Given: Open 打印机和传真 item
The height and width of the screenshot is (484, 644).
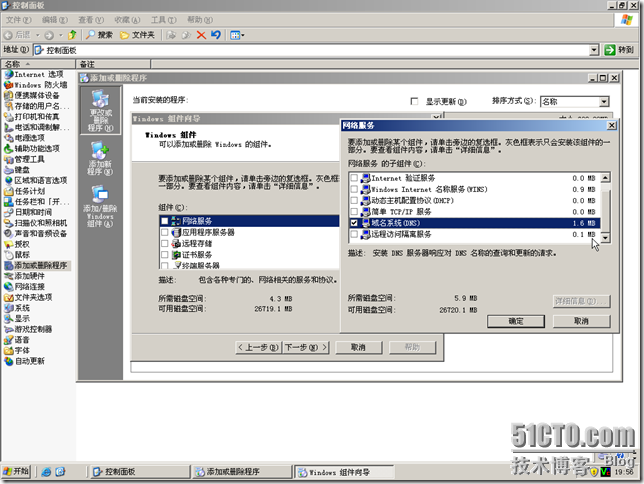Looking at the screenshot, I should (x=32, y=117).
